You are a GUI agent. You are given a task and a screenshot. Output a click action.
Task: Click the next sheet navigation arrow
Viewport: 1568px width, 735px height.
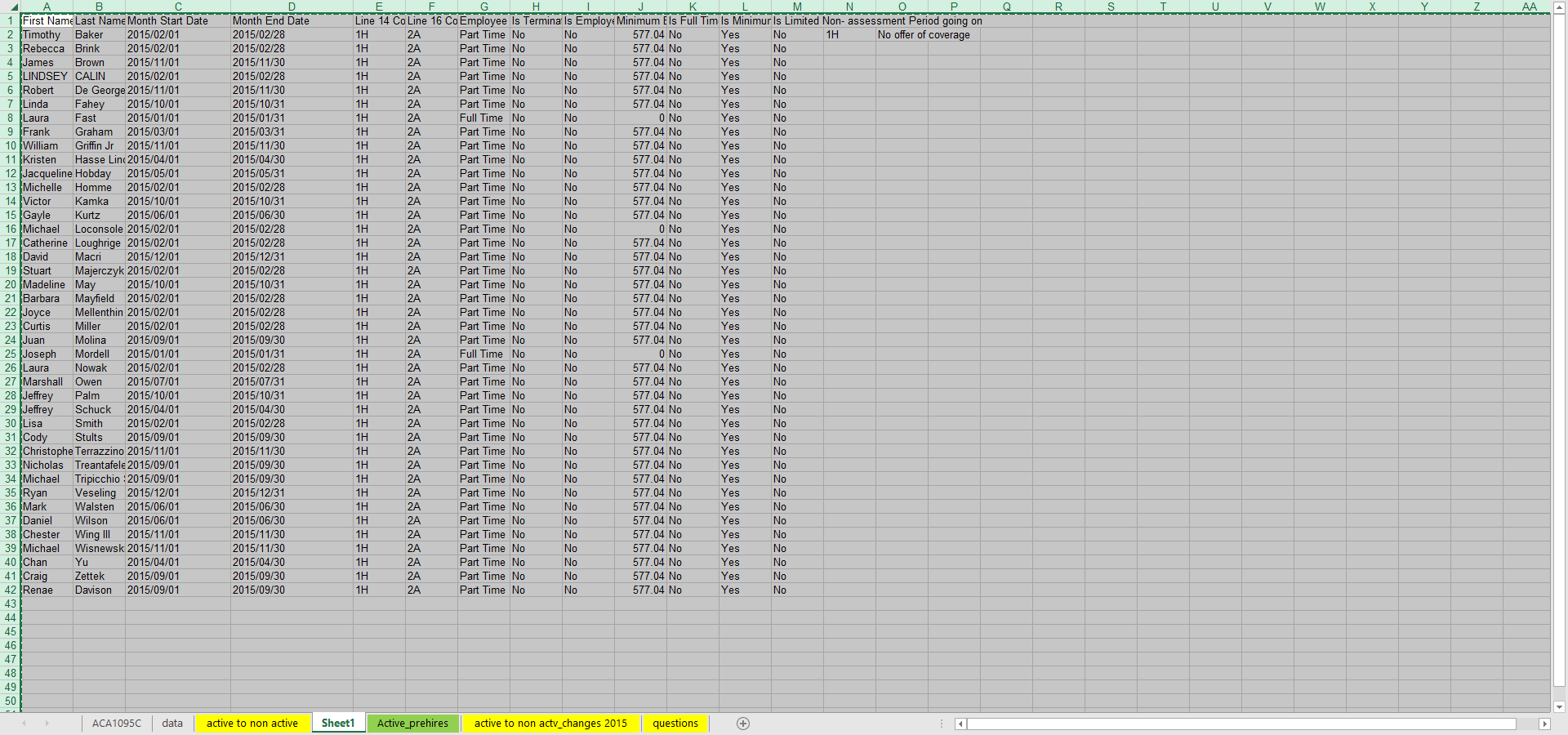[x=47, y=724]
